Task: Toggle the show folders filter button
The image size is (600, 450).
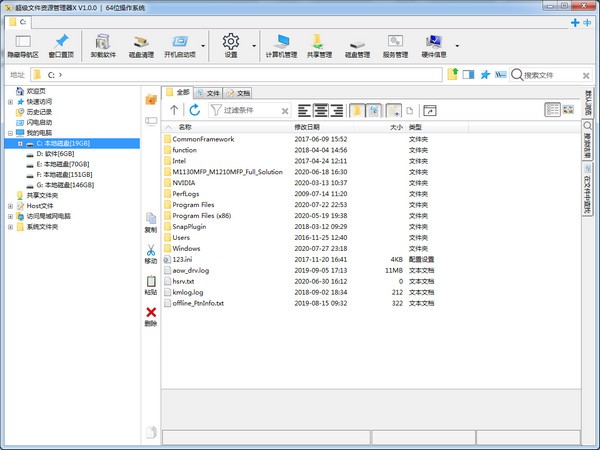Action: click(359, 110)
